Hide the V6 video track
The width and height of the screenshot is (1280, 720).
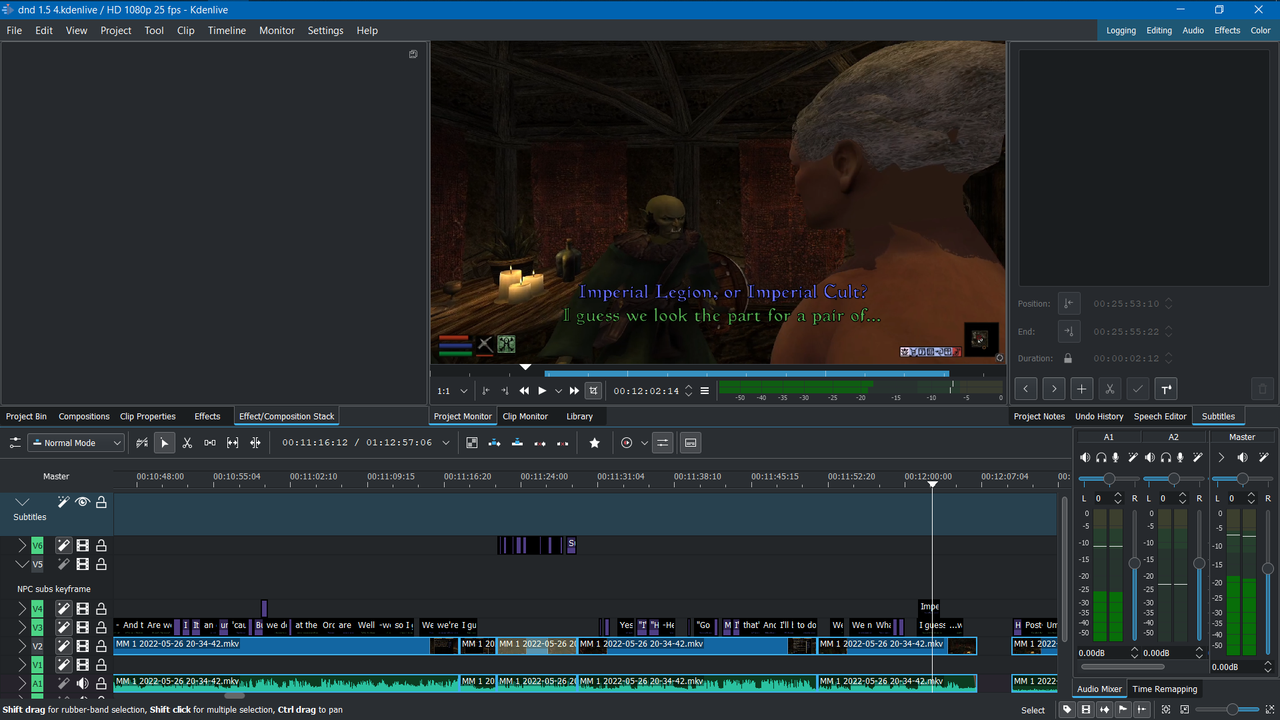(x=82, y=546)
